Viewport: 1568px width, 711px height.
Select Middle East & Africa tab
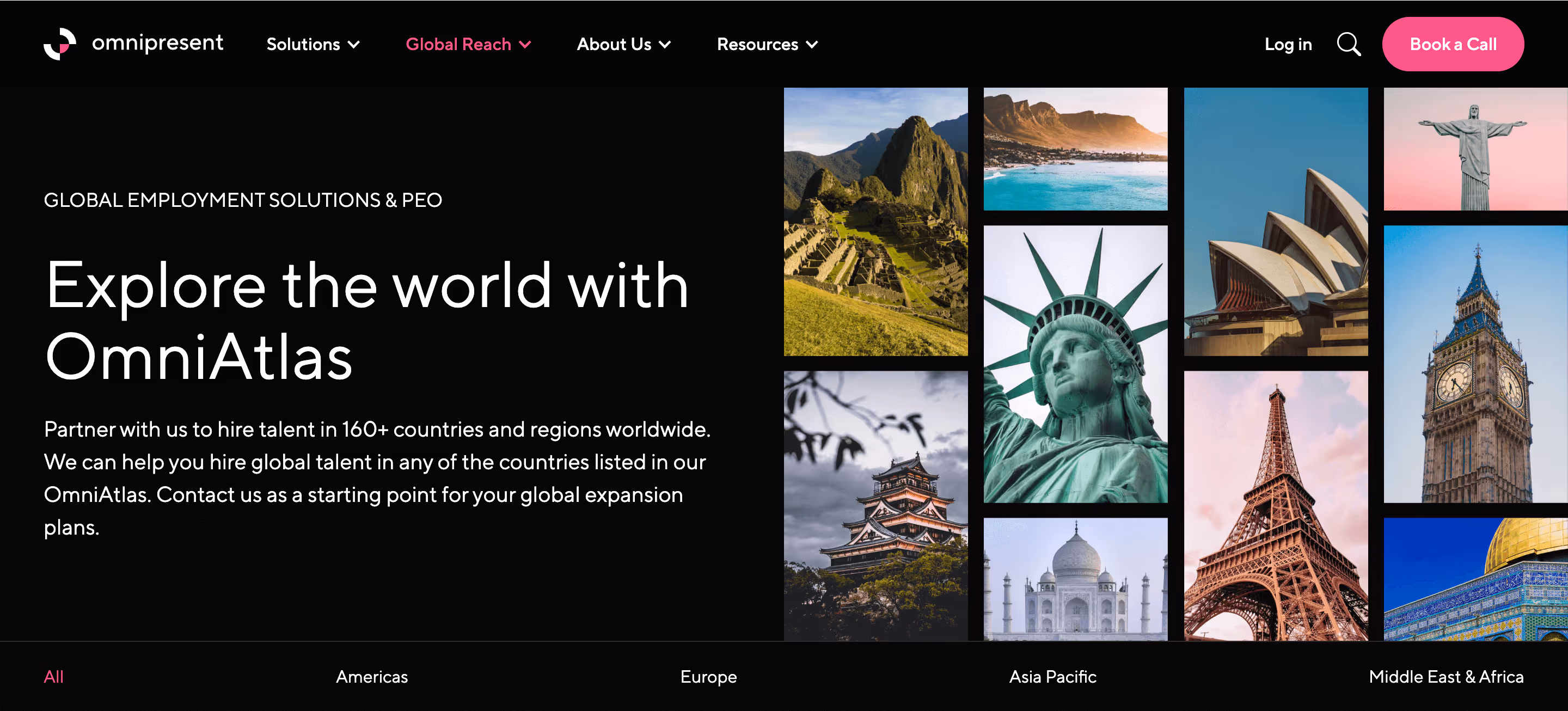(1445, 676)
